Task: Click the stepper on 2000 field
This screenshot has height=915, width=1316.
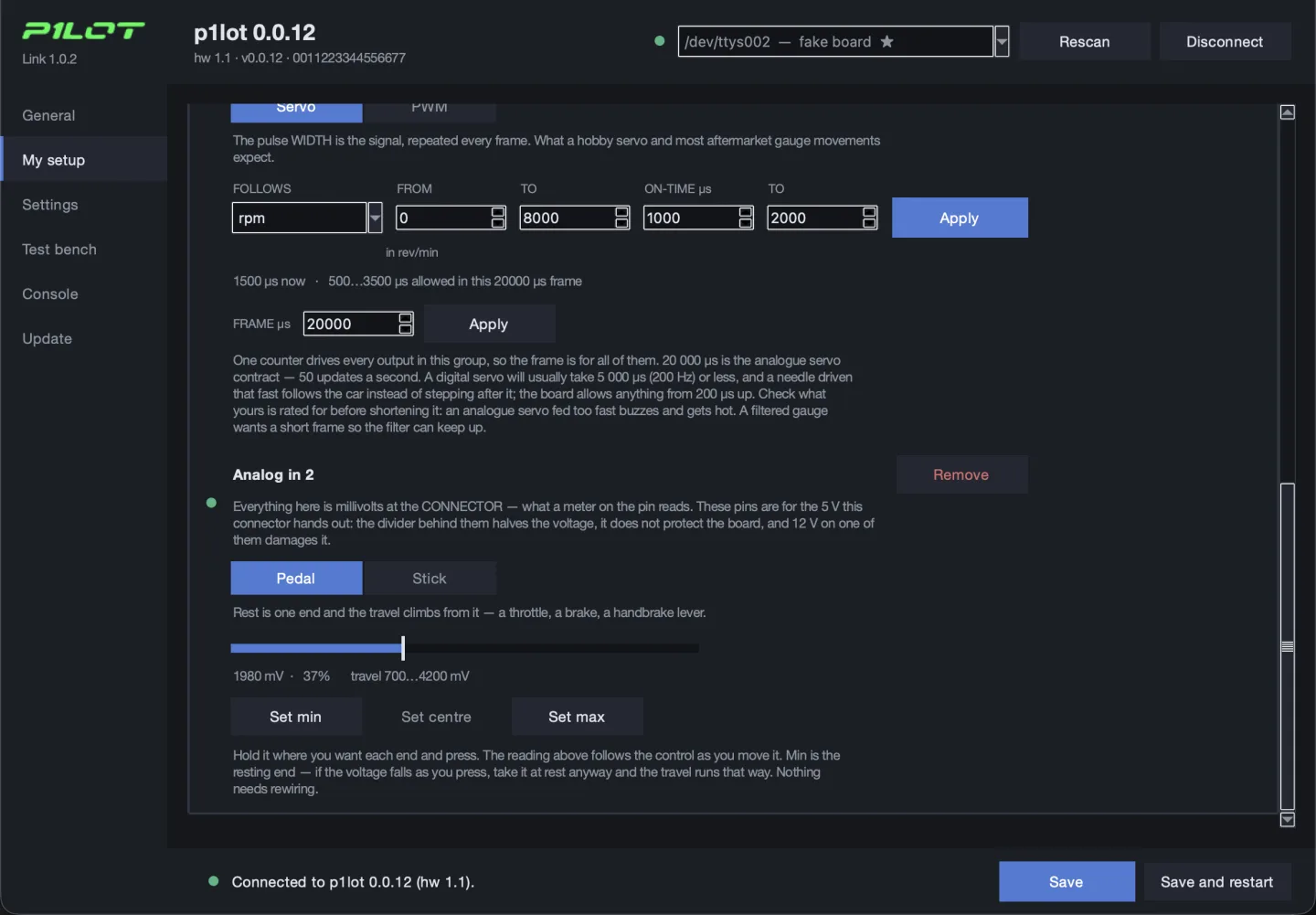Action: (x=870, y=218)
